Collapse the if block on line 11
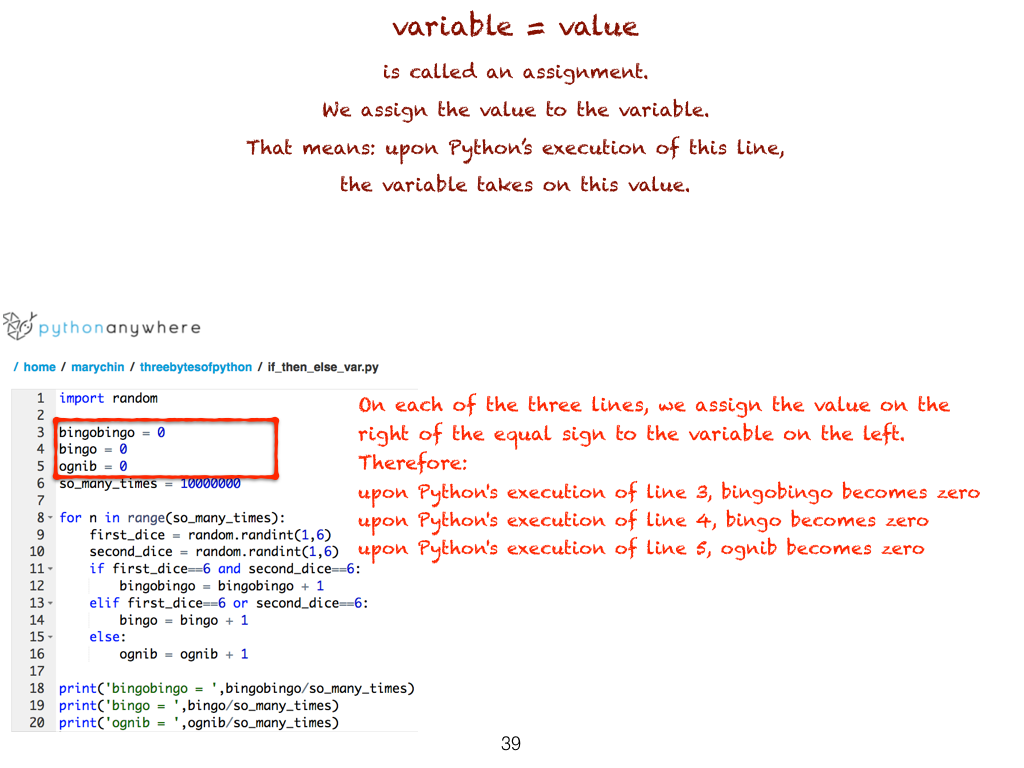This screenshot has height=768, width=1024. click(49, 569)
